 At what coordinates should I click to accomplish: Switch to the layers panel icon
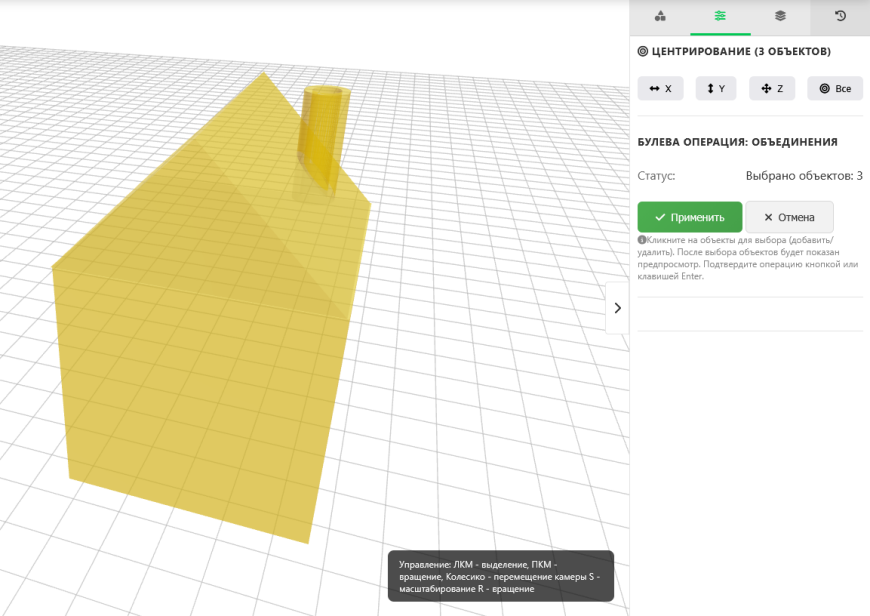click(x=780, y=17)
